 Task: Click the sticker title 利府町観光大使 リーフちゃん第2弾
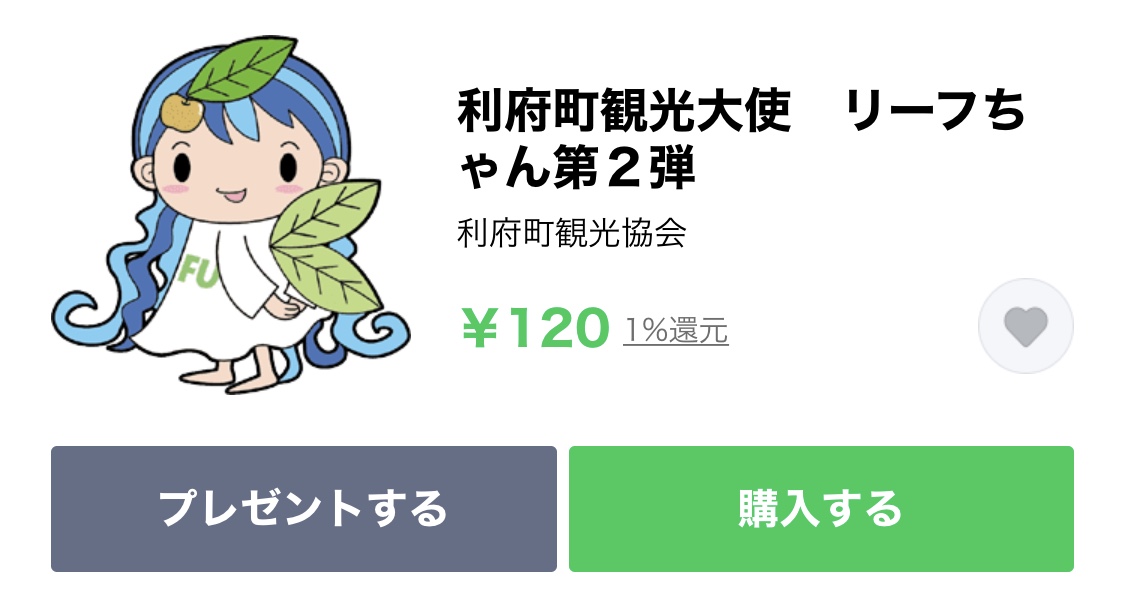coord(742,140)
